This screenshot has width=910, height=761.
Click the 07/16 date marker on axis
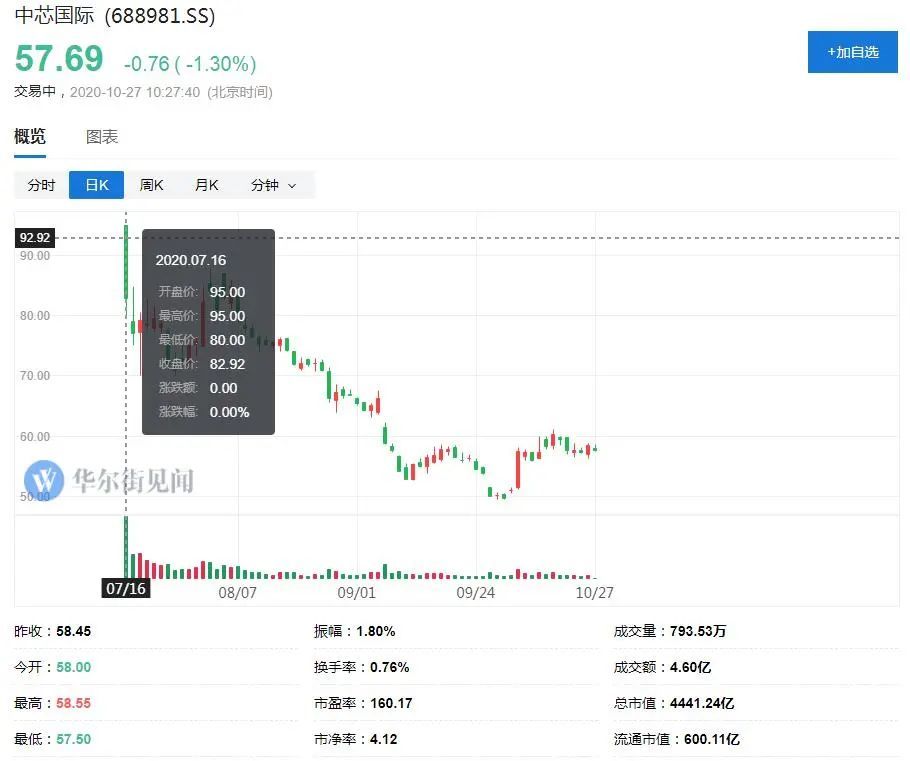pyautogui.click(x=126, y=588)
